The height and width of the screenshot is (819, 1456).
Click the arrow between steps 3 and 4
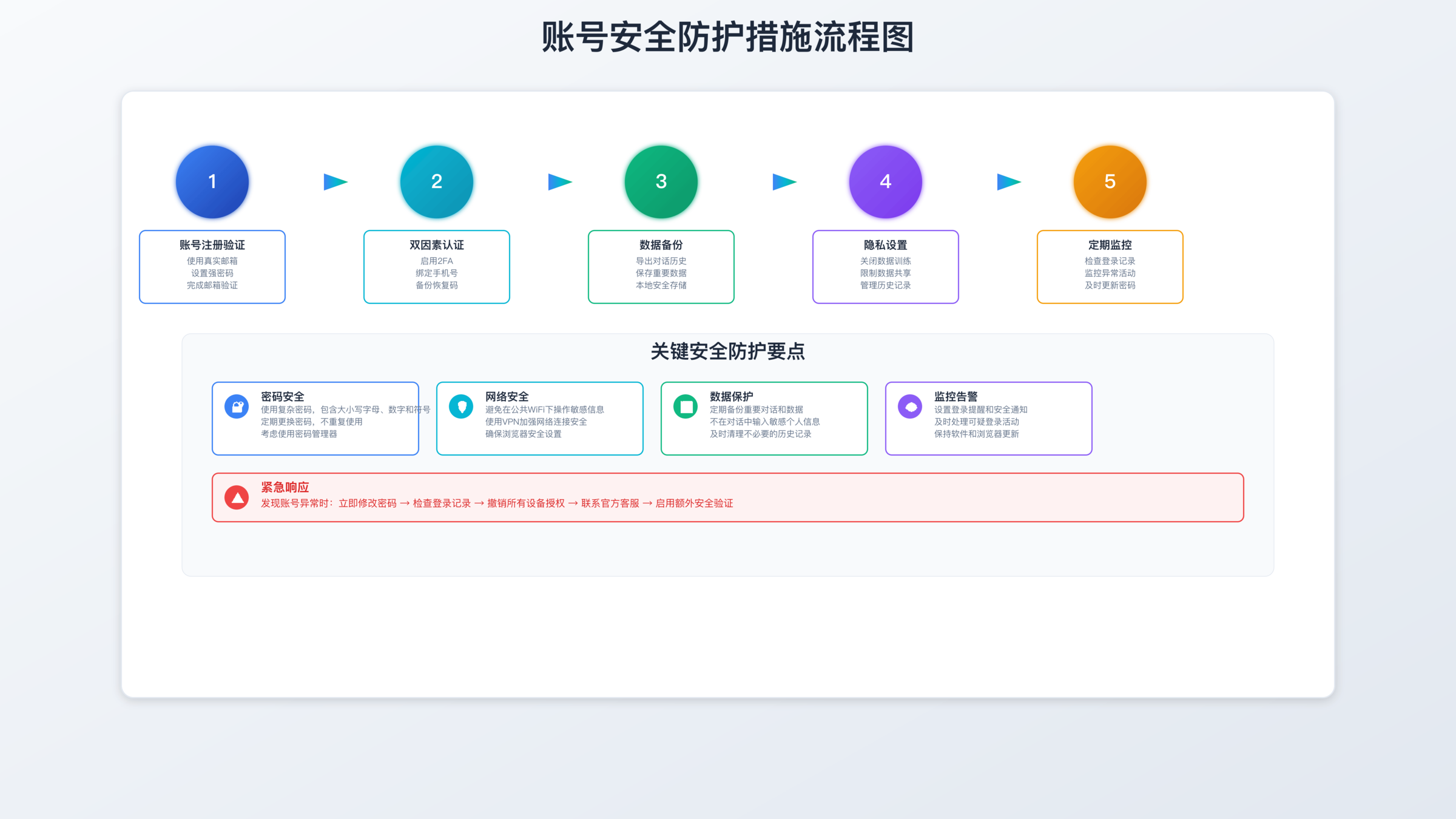click(x=784, y=181)
